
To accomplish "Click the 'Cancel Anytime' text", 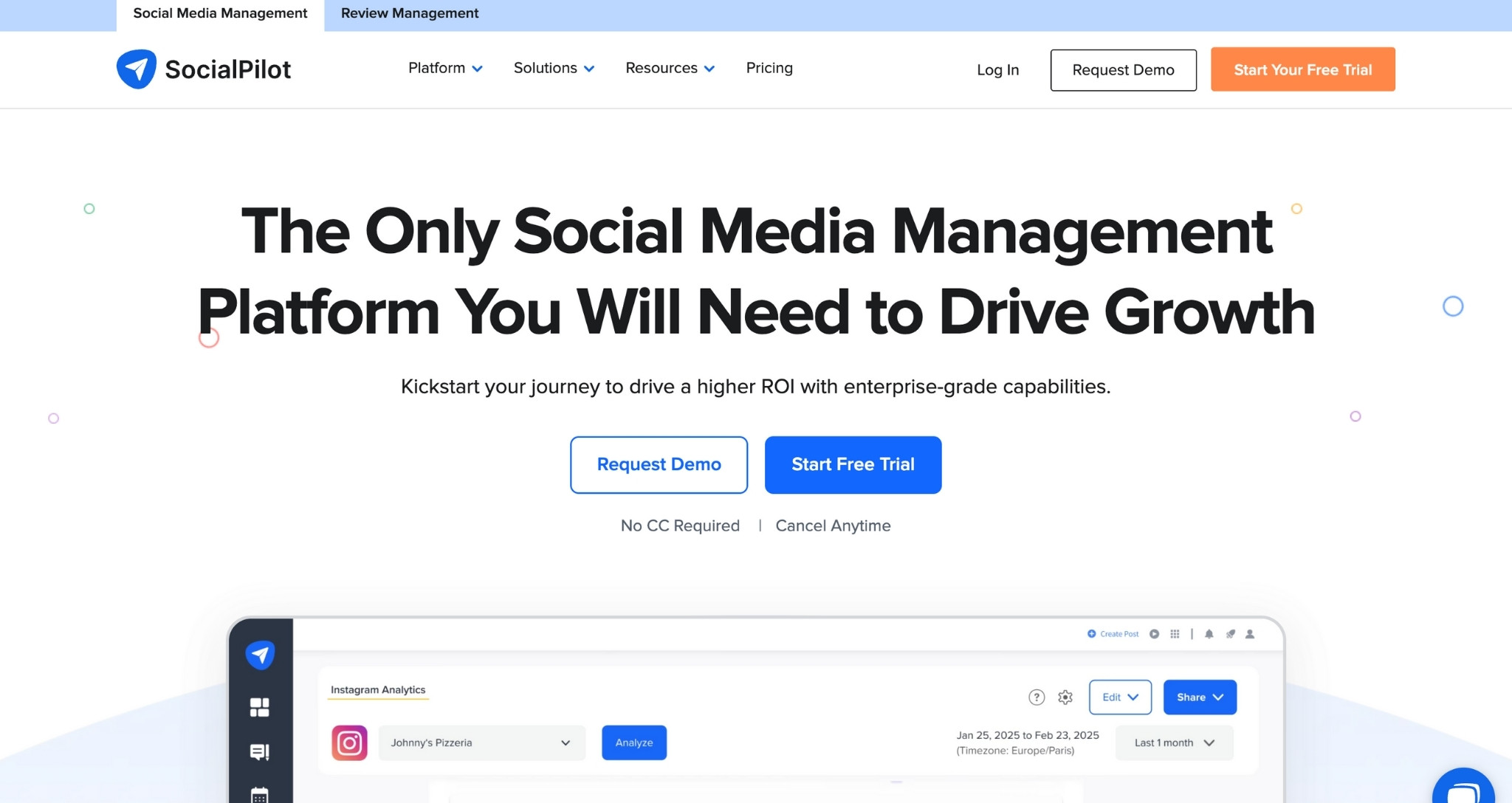I will point(833,525).
